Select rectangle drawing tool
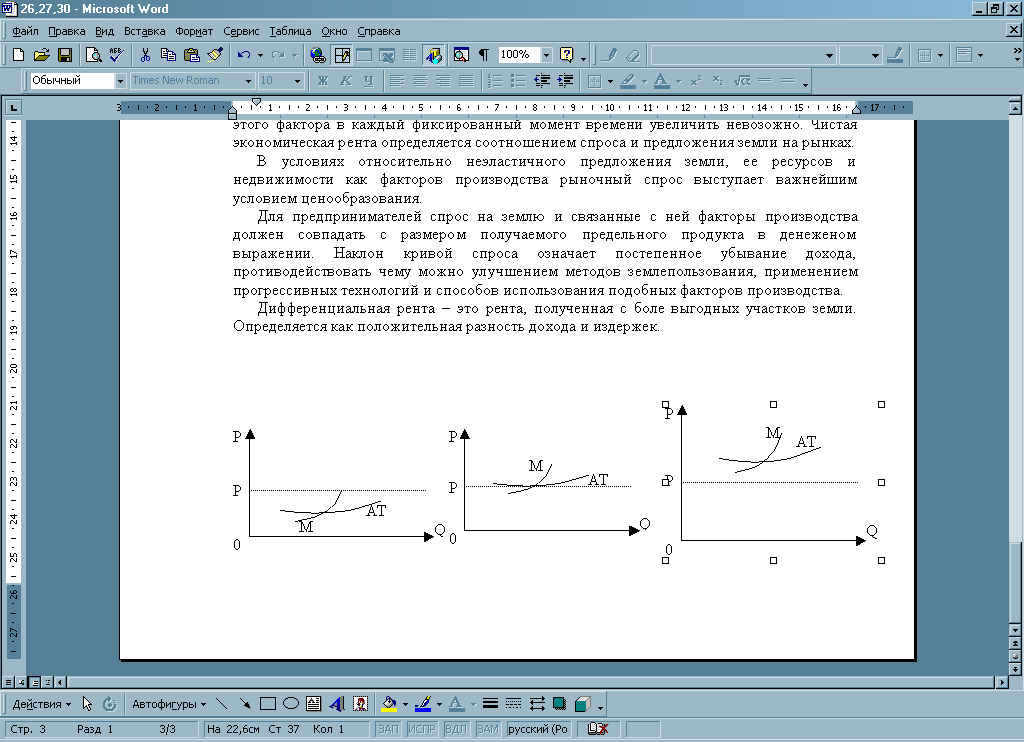Viewport: 1024px width, 742px height. 268,704
